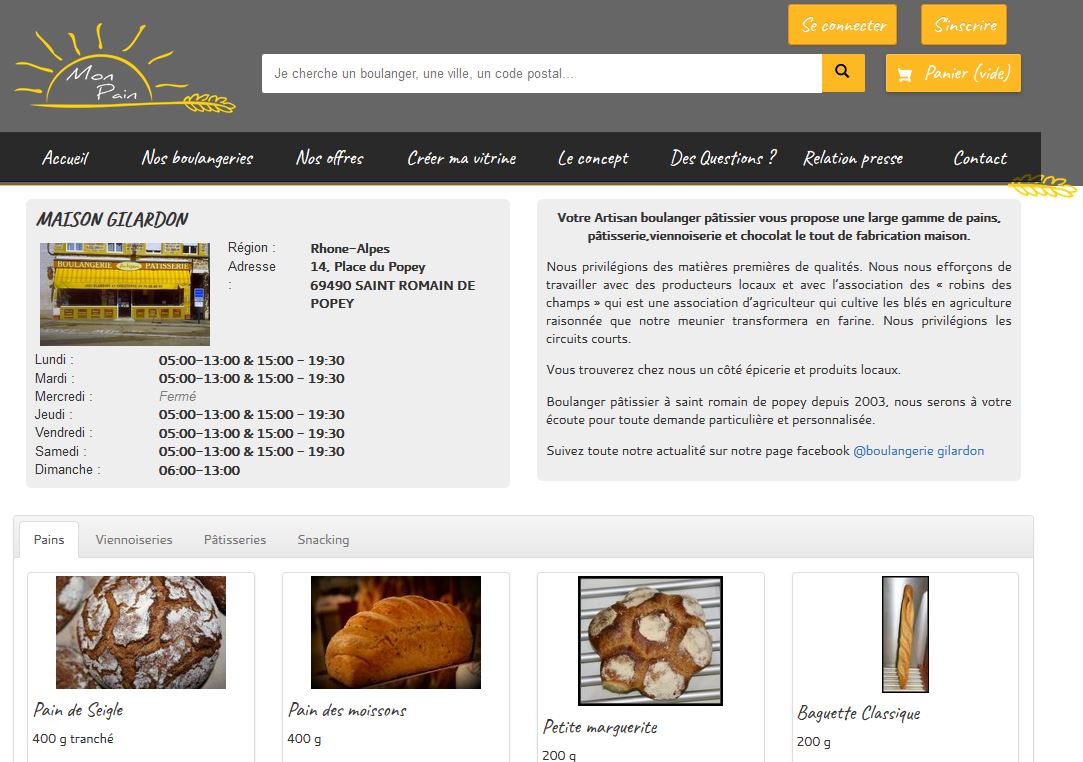1083x762 pixels.
Task: Open Nos offres in navigation bar
Action: pos(329,158)
